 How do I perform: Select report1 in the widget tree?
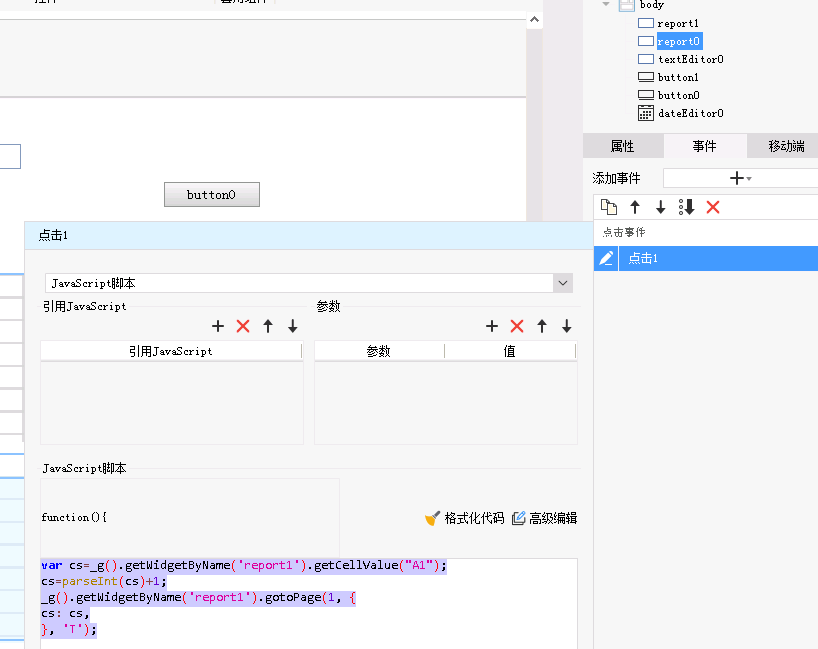pyautogui.click(x=678, y=23)
